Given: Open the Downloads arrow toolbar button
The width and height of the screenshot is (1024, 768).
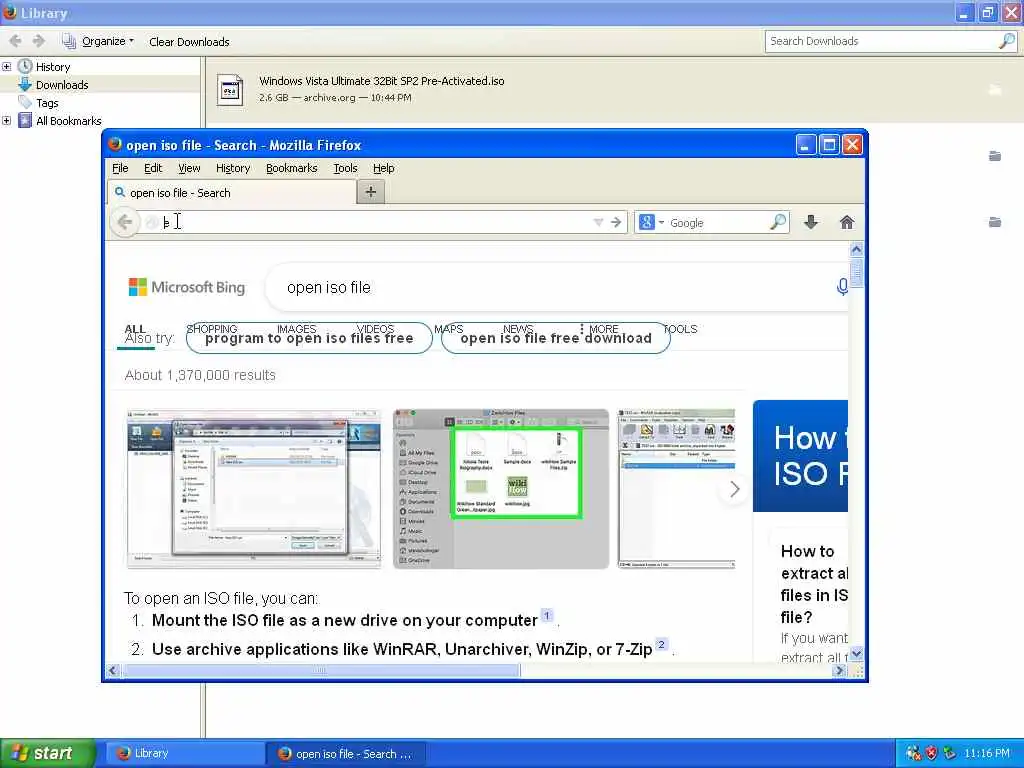Looking at the screenshot, I should 811,222.
